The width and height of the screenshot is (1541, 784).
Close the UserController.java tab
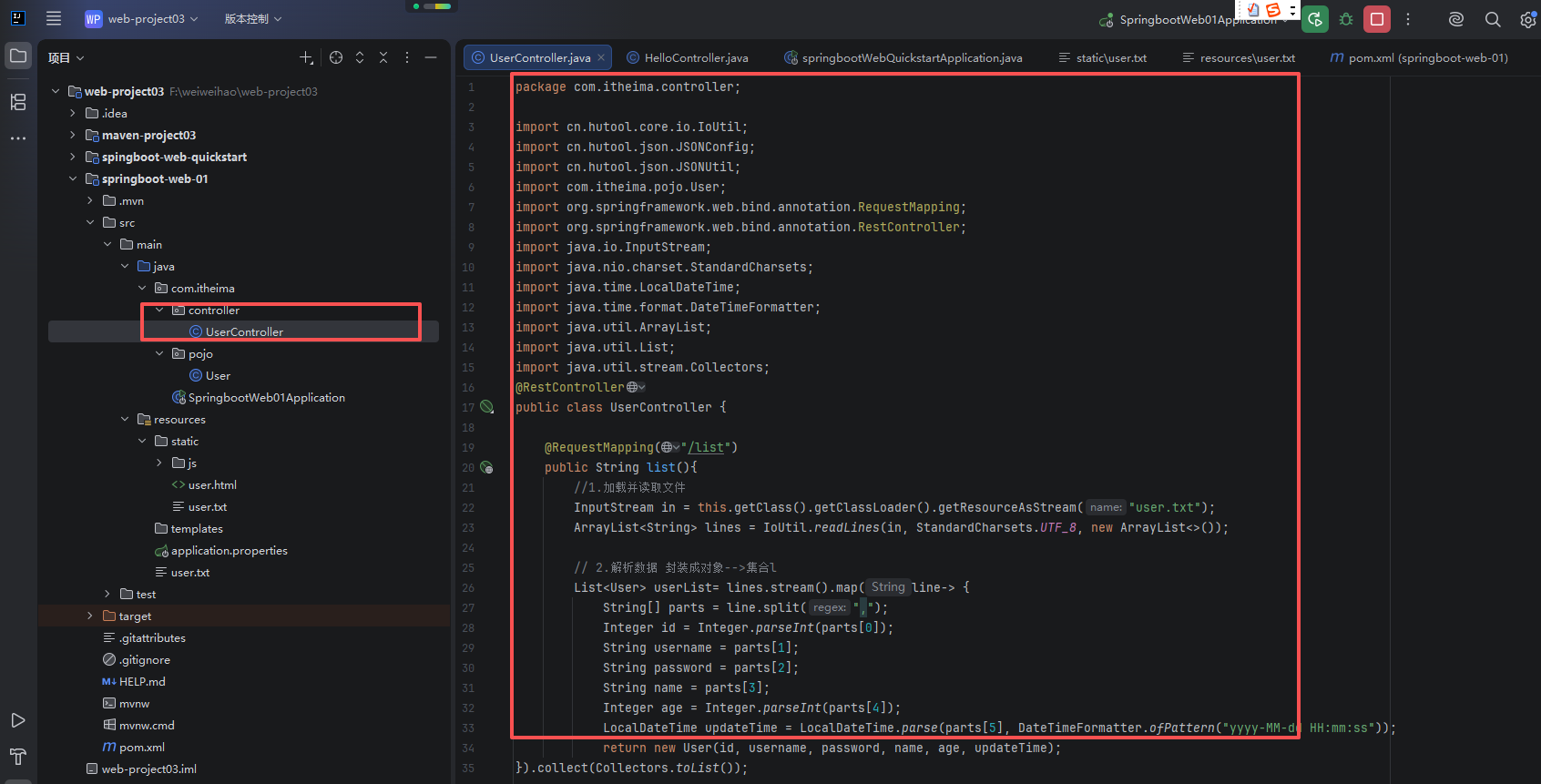601,57
